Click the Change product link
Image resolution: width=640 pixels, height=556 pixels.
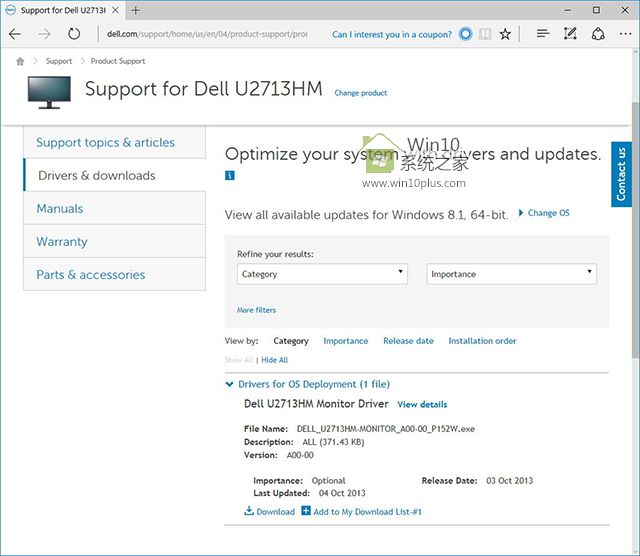coord(361,93)
